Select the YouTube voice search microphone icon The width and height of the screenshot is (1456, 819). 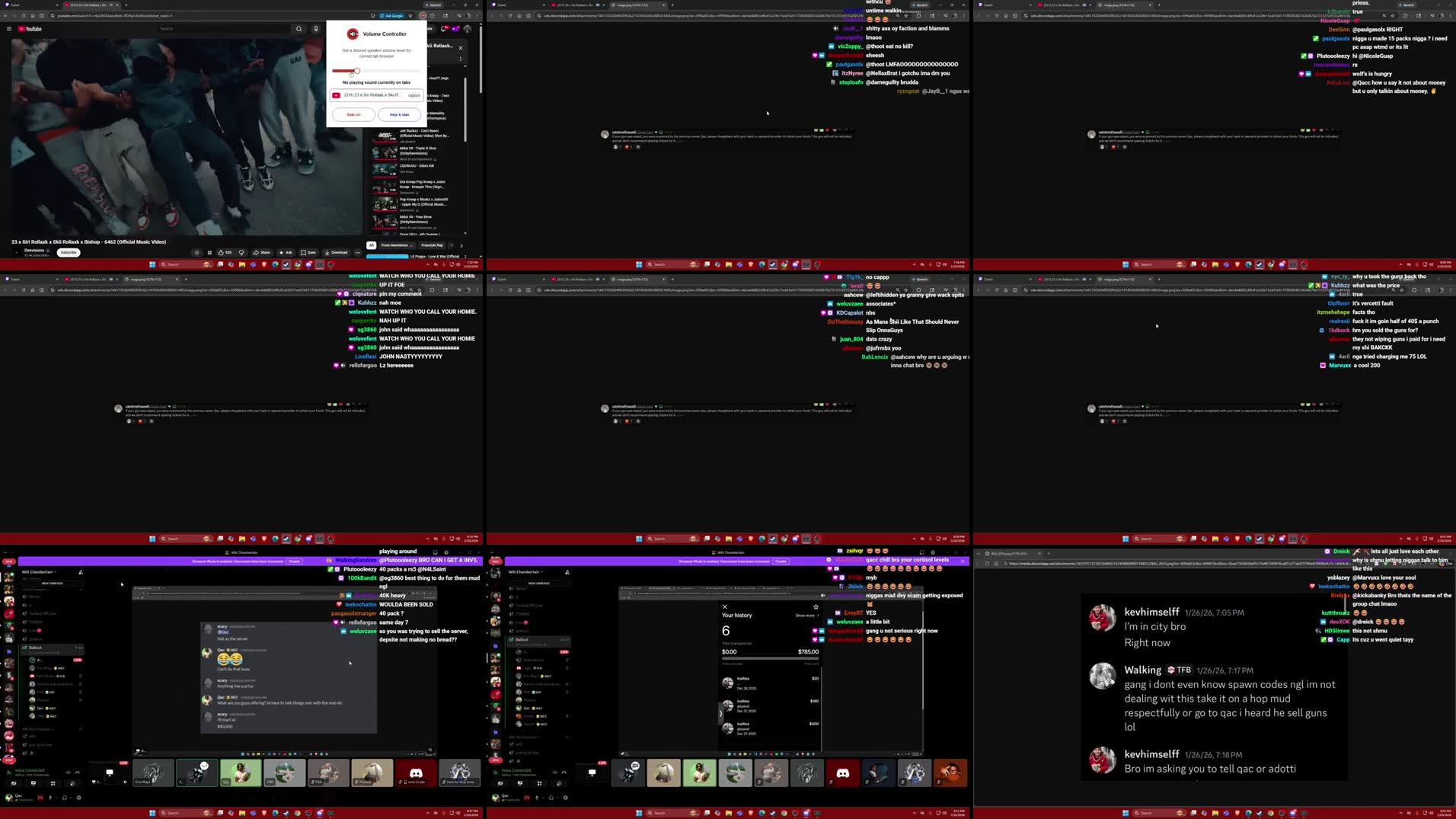click(316, 29)
